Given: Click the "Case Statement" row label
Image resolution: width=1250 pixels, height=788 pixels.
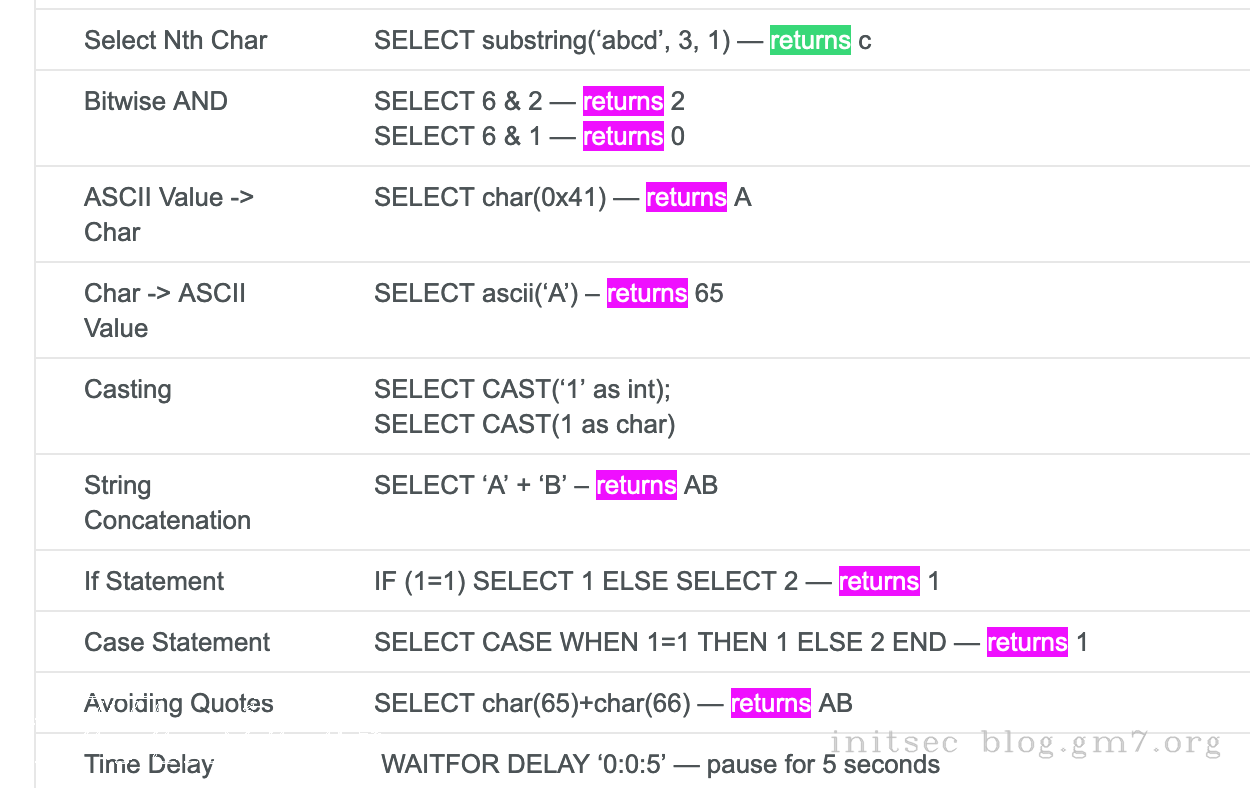Looking at the screenshot, I should [177, 643].
